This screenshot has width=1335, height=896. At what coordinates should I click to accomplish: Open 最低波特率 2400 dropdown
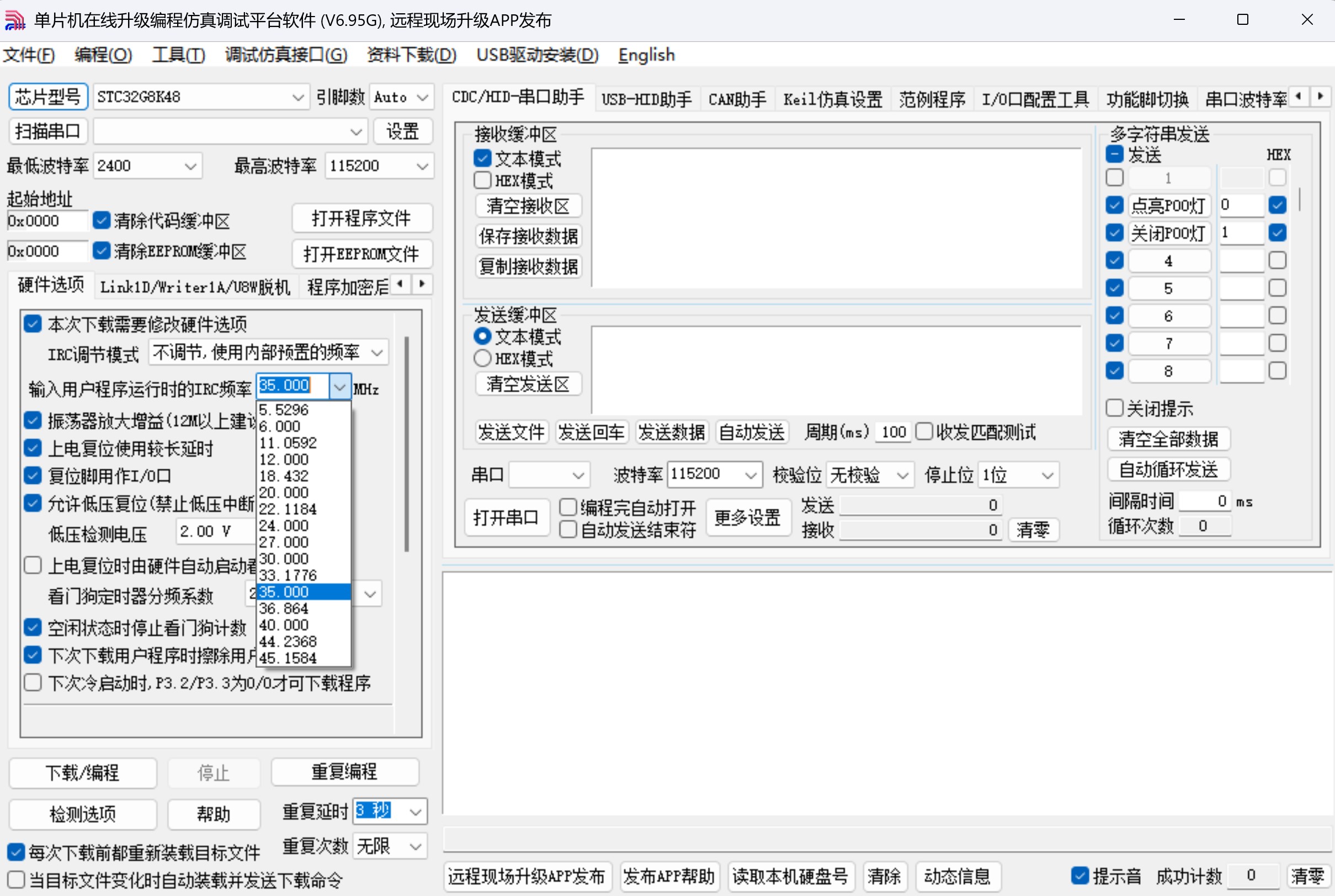(x=190, y=166)
